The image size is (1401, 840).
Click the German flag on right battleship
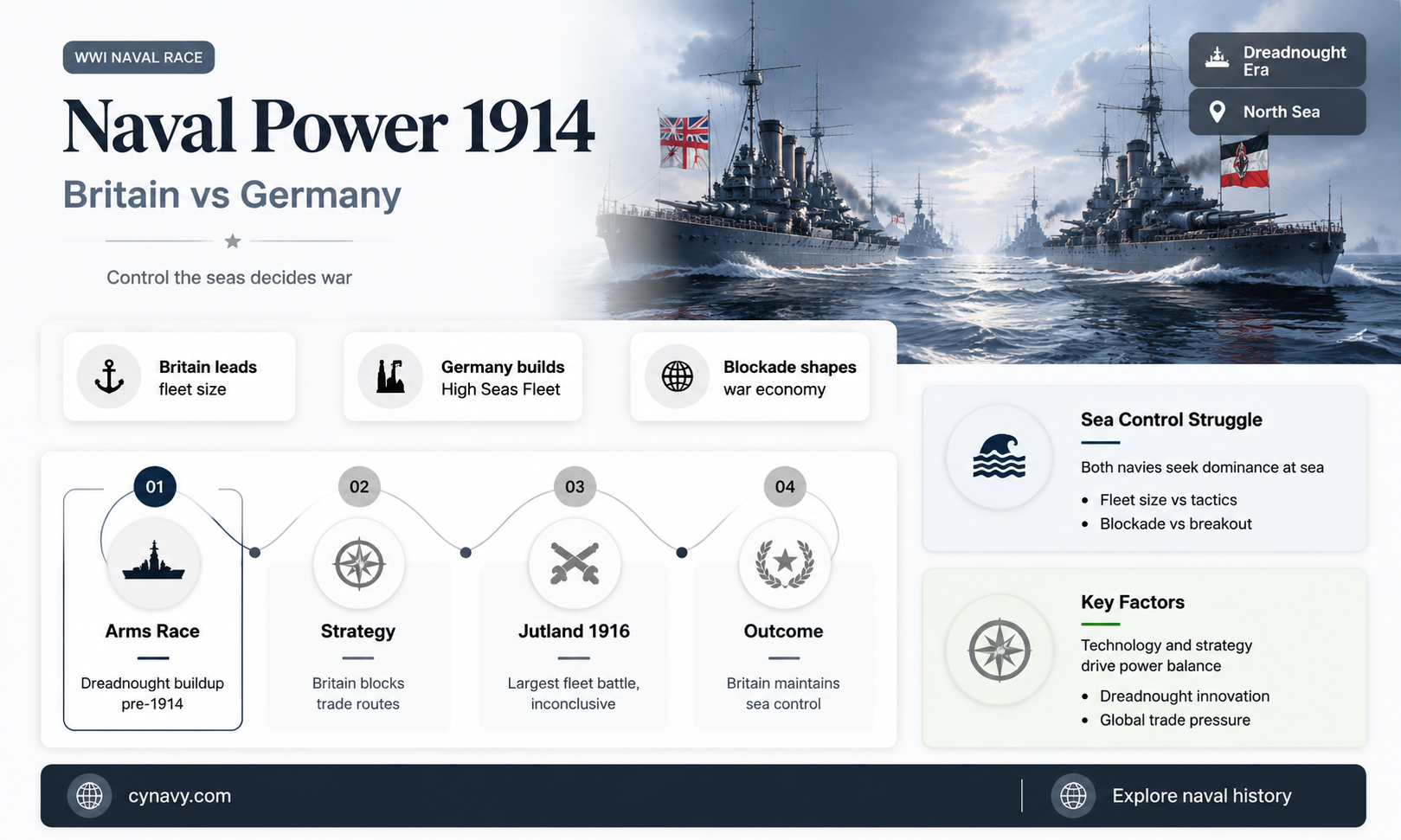point(1244,162)
